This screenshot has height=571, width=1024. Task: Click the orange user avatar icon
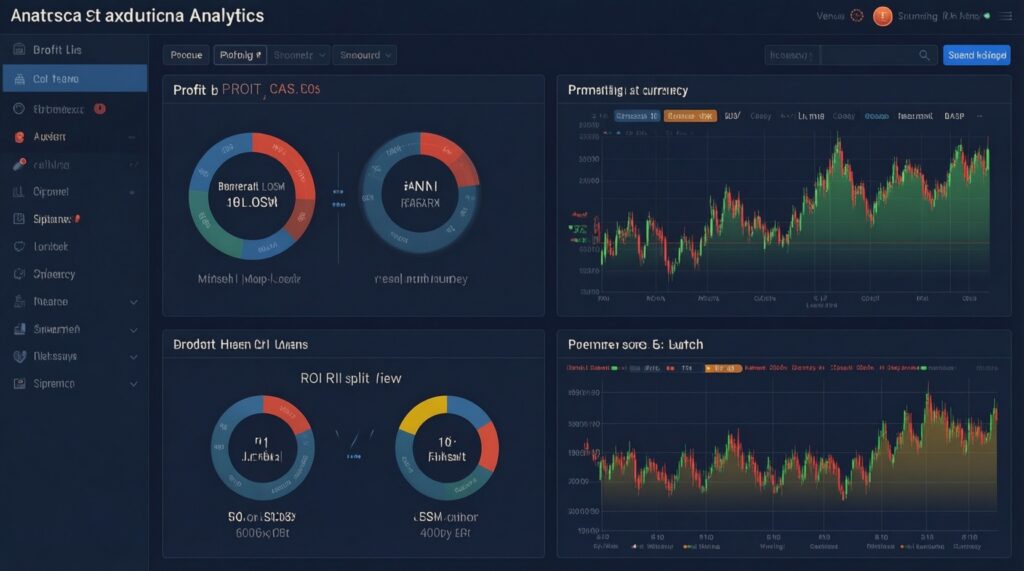coord(882,16)
